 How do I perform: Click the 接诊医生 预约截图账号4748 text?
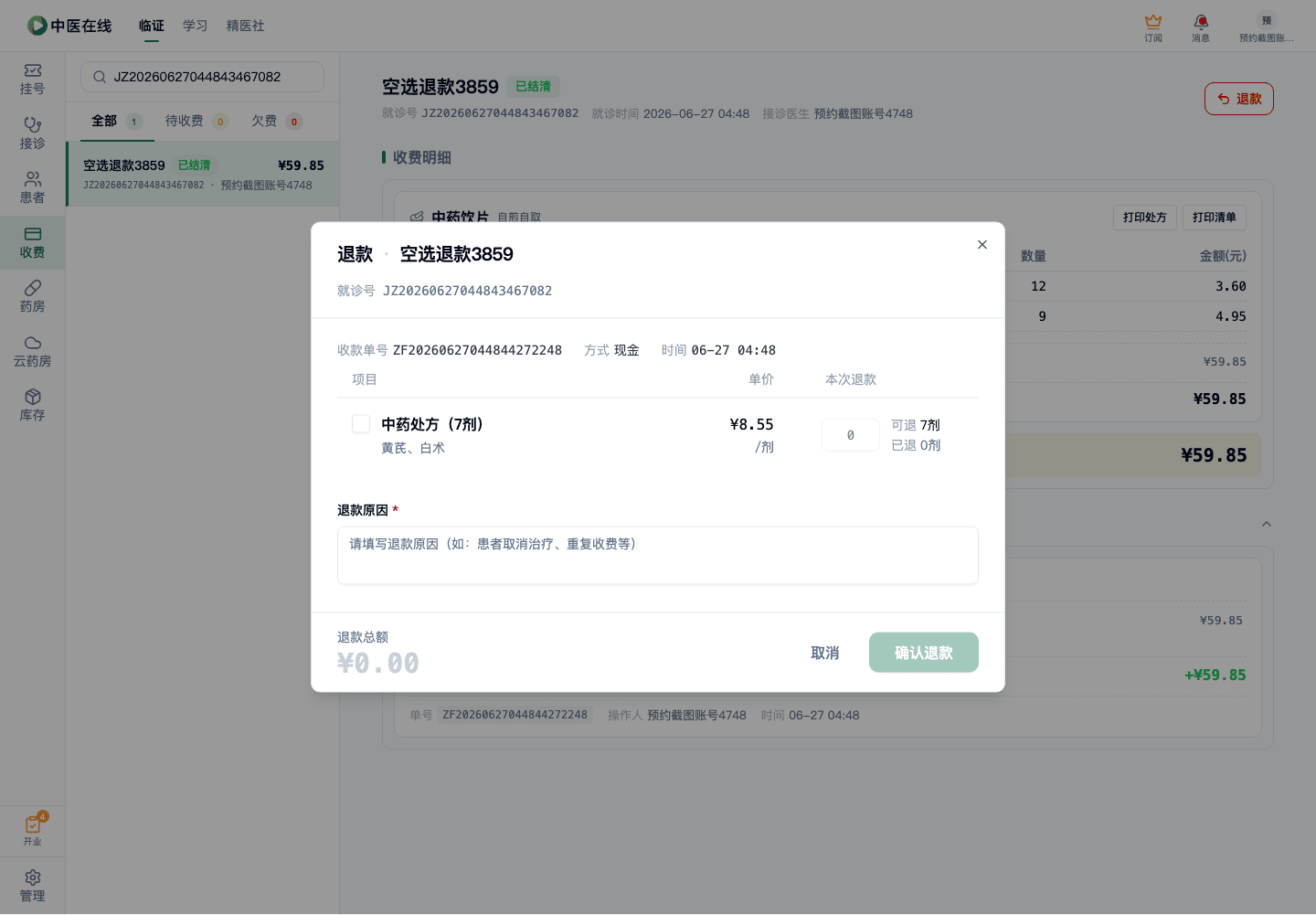tap(838, 113)
